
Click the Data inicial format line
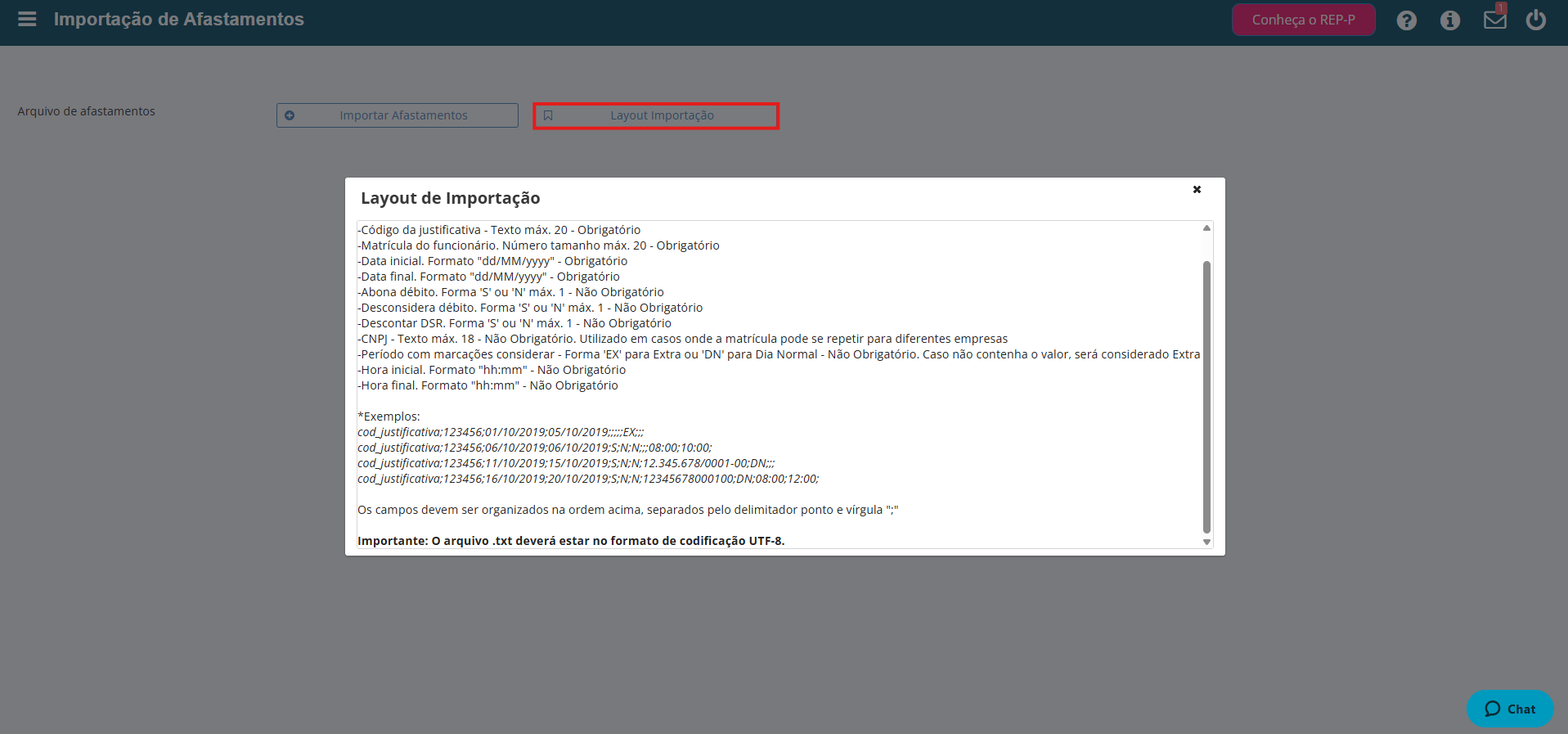(x=492, y=261)
